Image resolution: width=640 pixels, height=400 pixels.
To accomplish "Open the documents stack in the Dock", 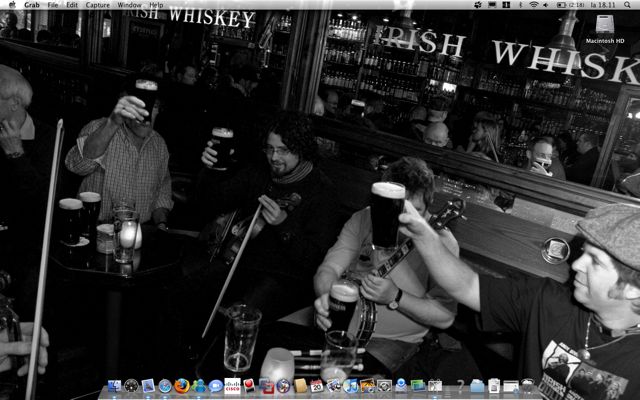I will point(494,386).
